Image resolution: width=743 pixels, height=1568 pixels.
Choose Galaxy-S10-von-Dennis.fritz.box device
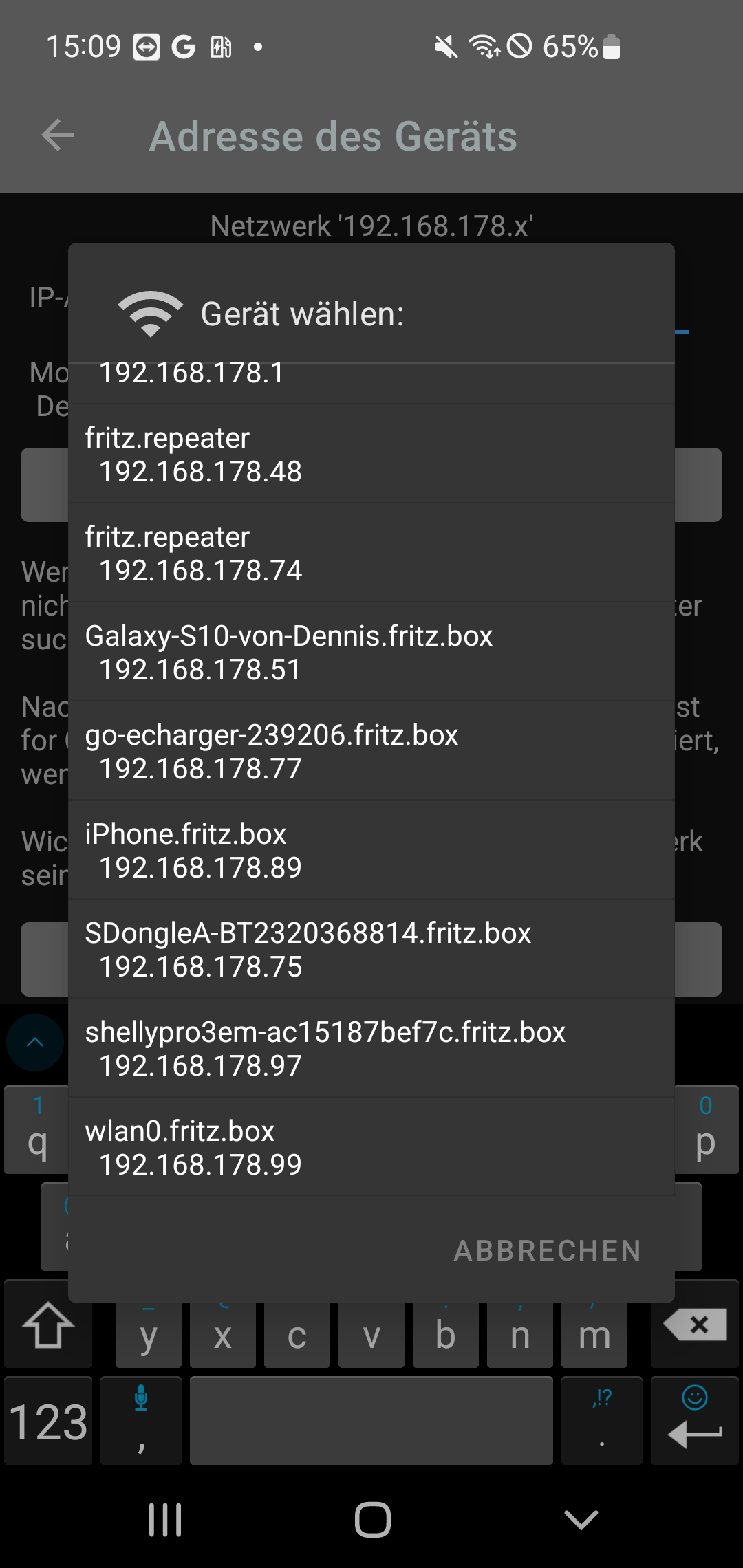(371, 652)
